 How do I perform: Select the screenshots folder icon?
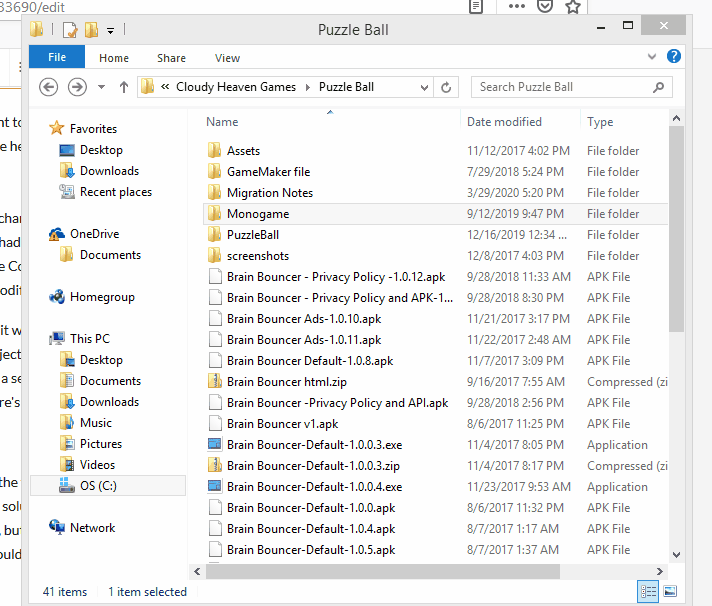[x=215, y=256]
